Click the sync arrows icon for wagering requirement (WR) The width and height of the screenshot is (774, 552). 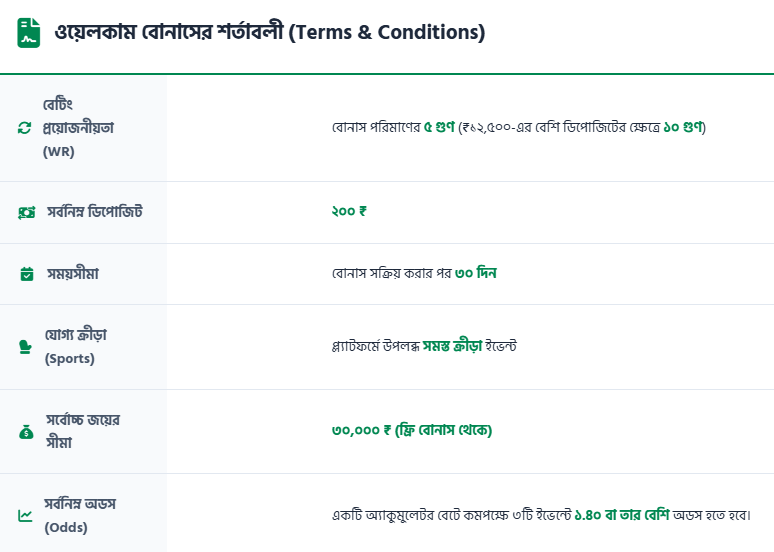pyautogui.click(x=25, y=128)
